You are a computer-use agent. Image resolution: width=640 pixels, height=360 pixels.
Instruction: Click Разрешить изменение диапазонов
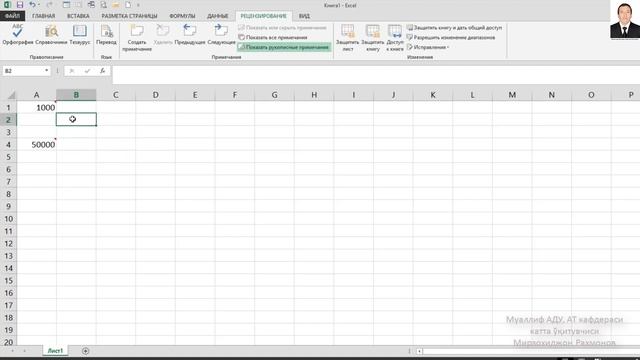click(451, 38)
